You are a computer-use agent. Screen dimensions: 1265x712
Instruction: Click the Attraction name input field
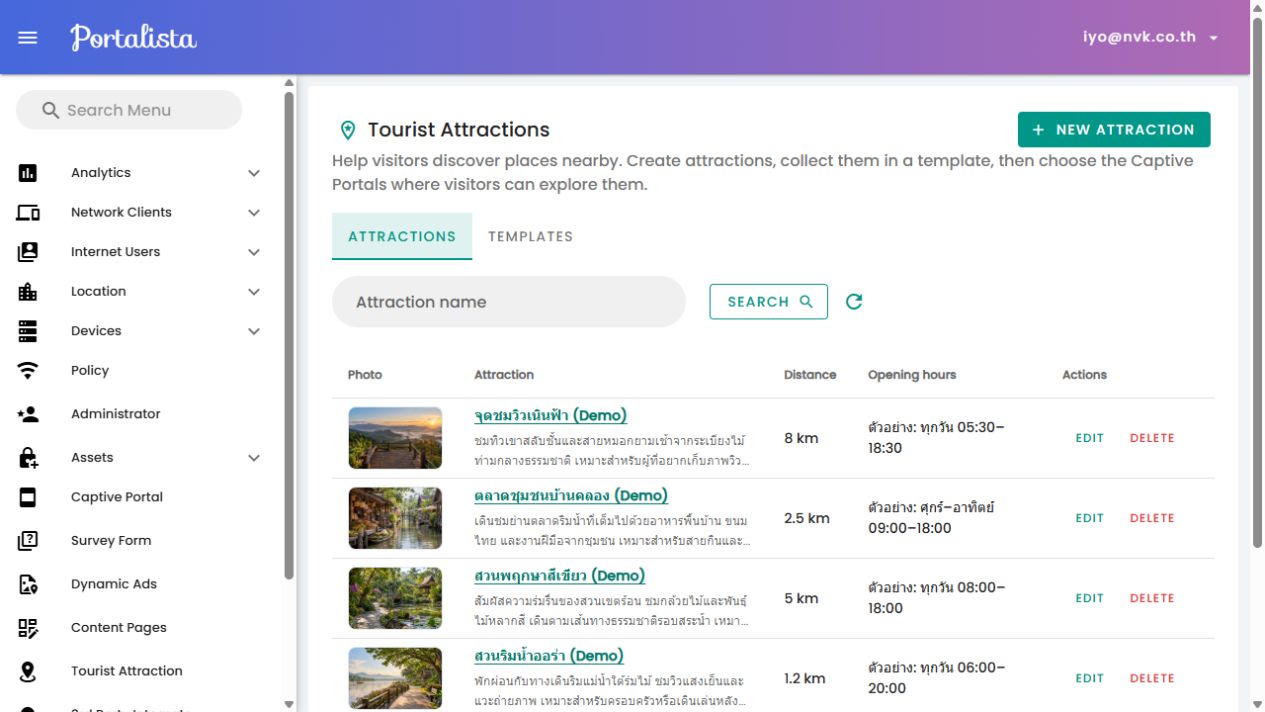pyautogui.click(x=509, y=302)
